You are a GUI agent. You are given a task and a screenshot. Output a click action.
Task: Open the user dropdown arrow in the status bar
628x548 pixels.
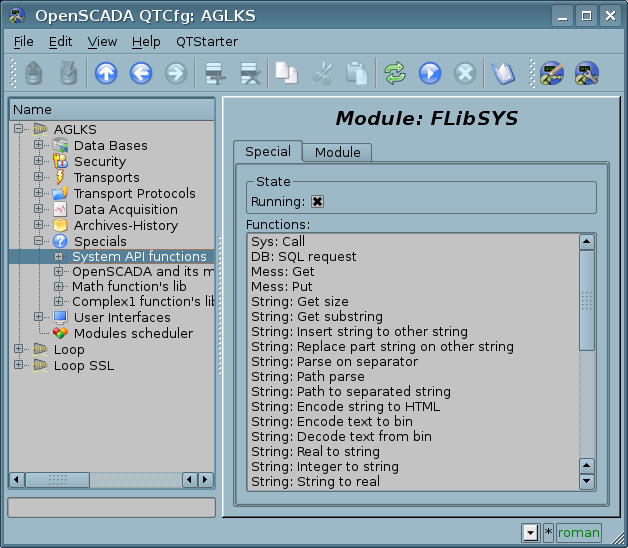[529, 533]
